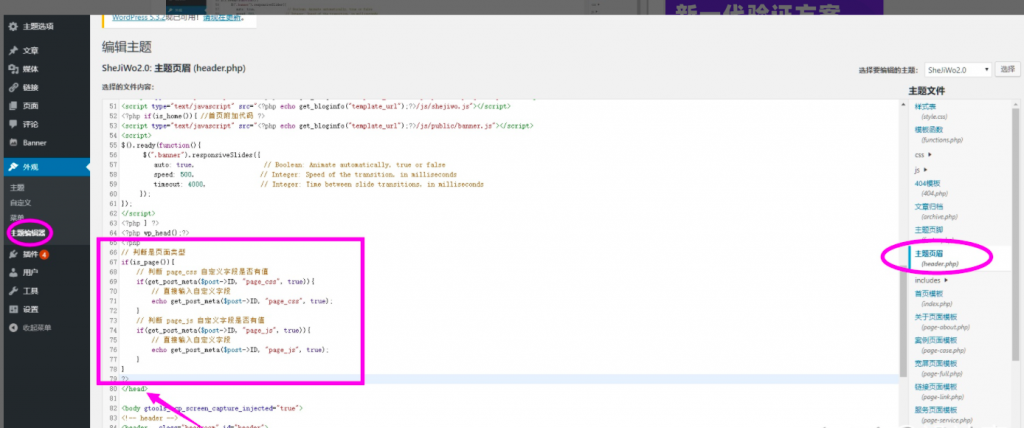The width and height of the screenshot is (1024, 428).
Task: Select 主题编辑器 submenu item
Action: coord(27,233)
